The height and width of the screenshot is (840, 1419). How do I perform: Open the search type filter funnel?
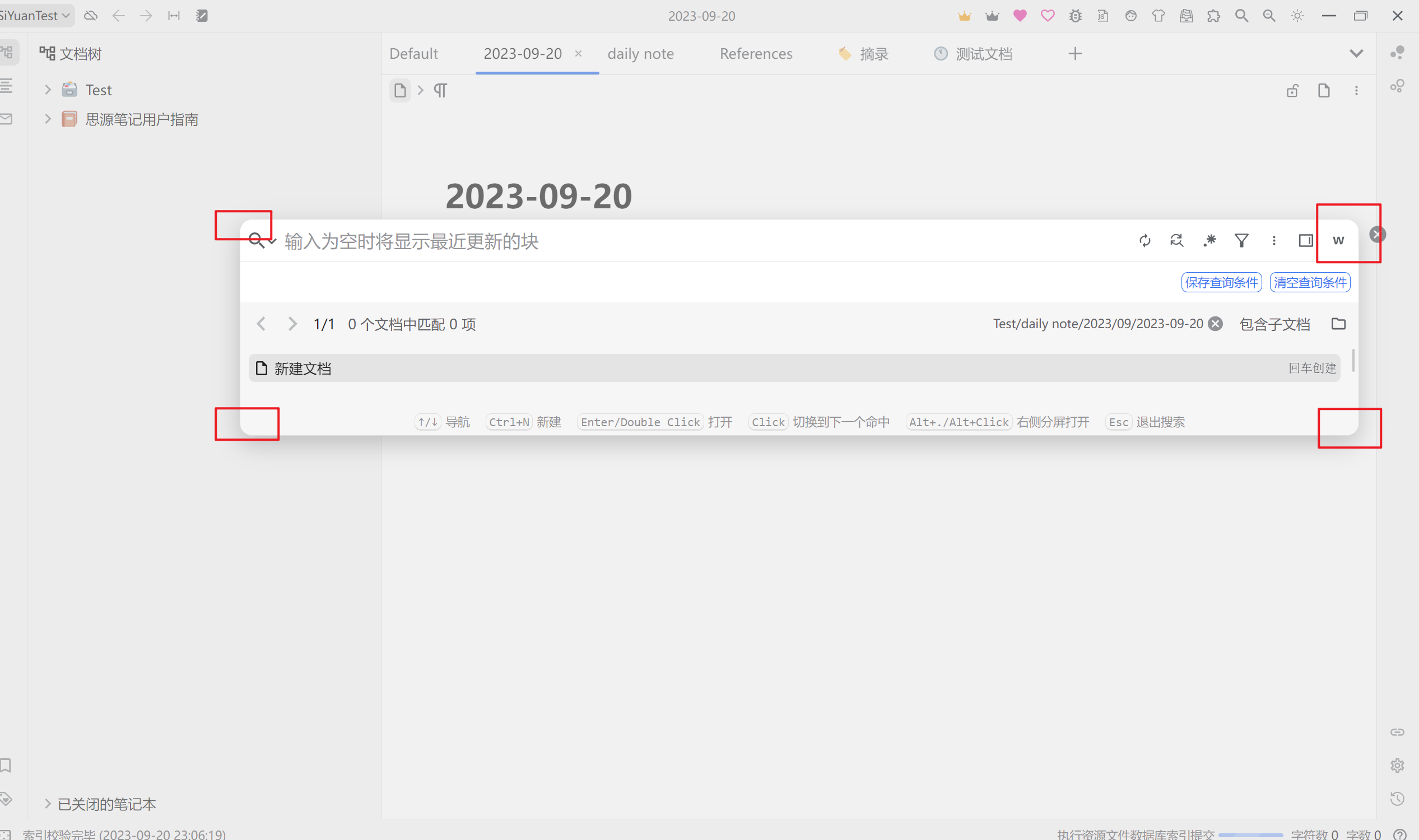[1241, 241]
